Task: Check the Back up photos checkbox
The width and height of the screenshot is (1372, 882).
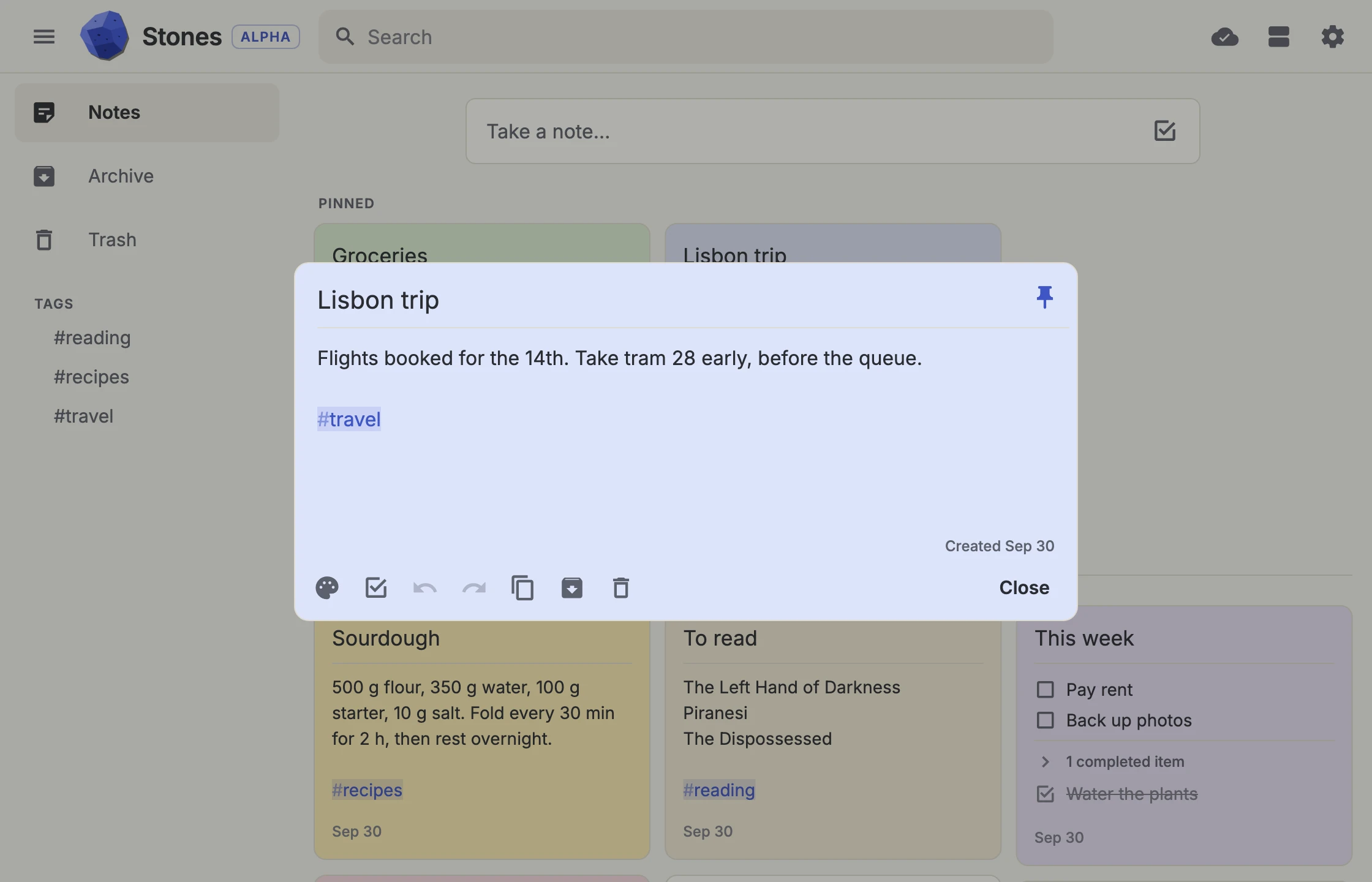Action: coord(1045,720)
